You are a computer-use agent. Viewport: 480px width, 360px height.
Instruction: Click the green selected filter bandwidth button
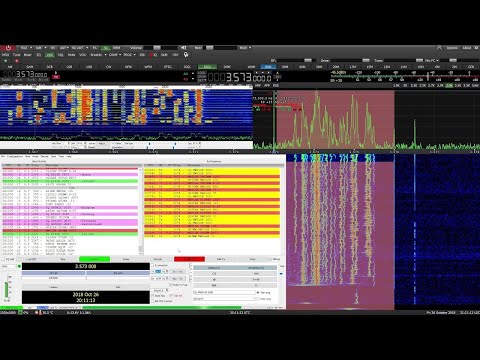pos(449,86)
